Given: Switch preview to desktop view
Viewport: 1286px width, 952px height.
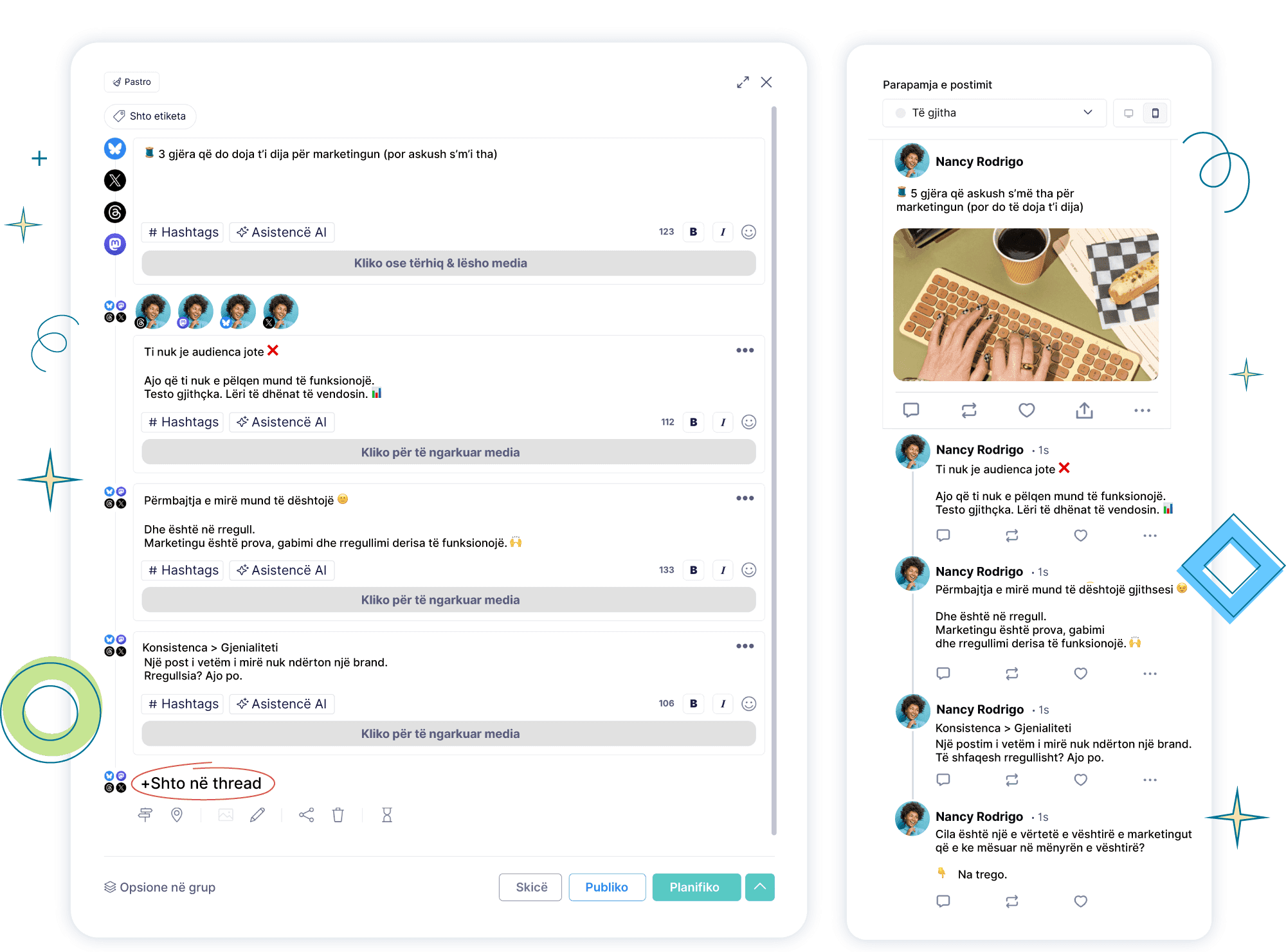Looking at the screenshot, I should click(1128, 113).
